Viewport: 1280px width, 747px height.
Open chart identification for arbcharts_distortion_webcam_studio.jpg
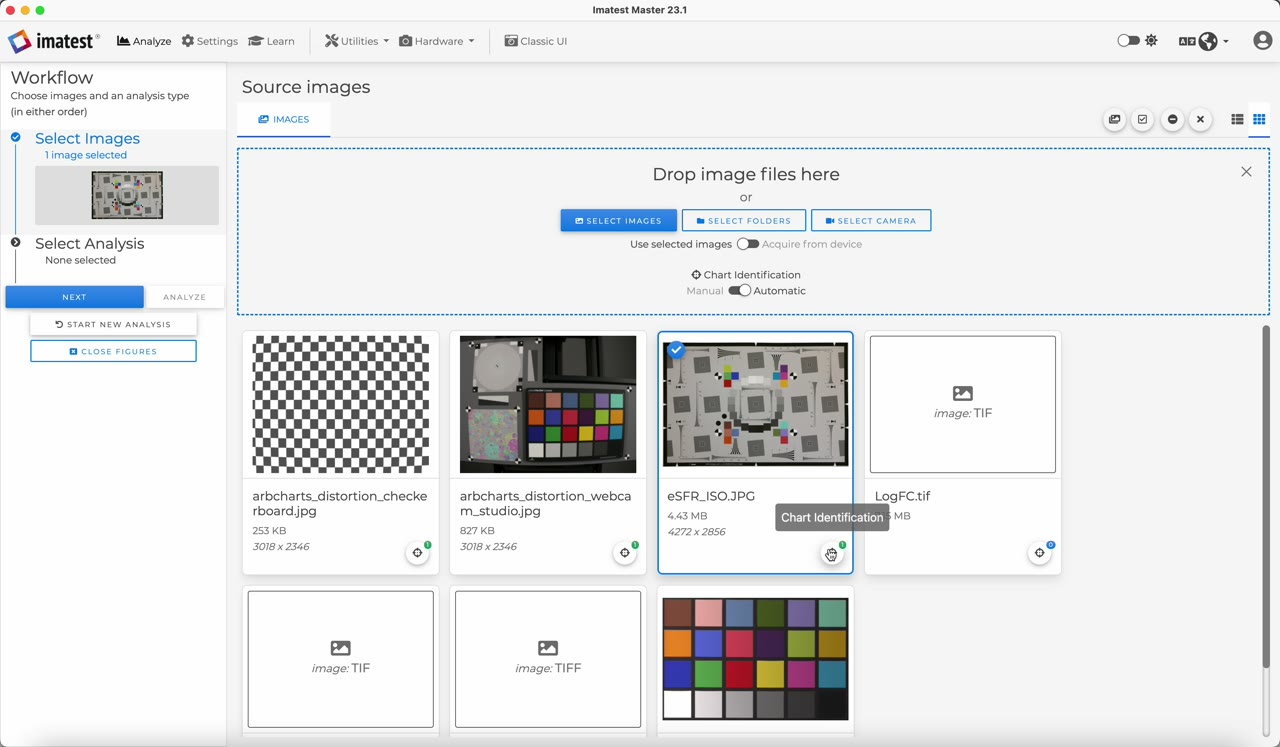[625, 553]
